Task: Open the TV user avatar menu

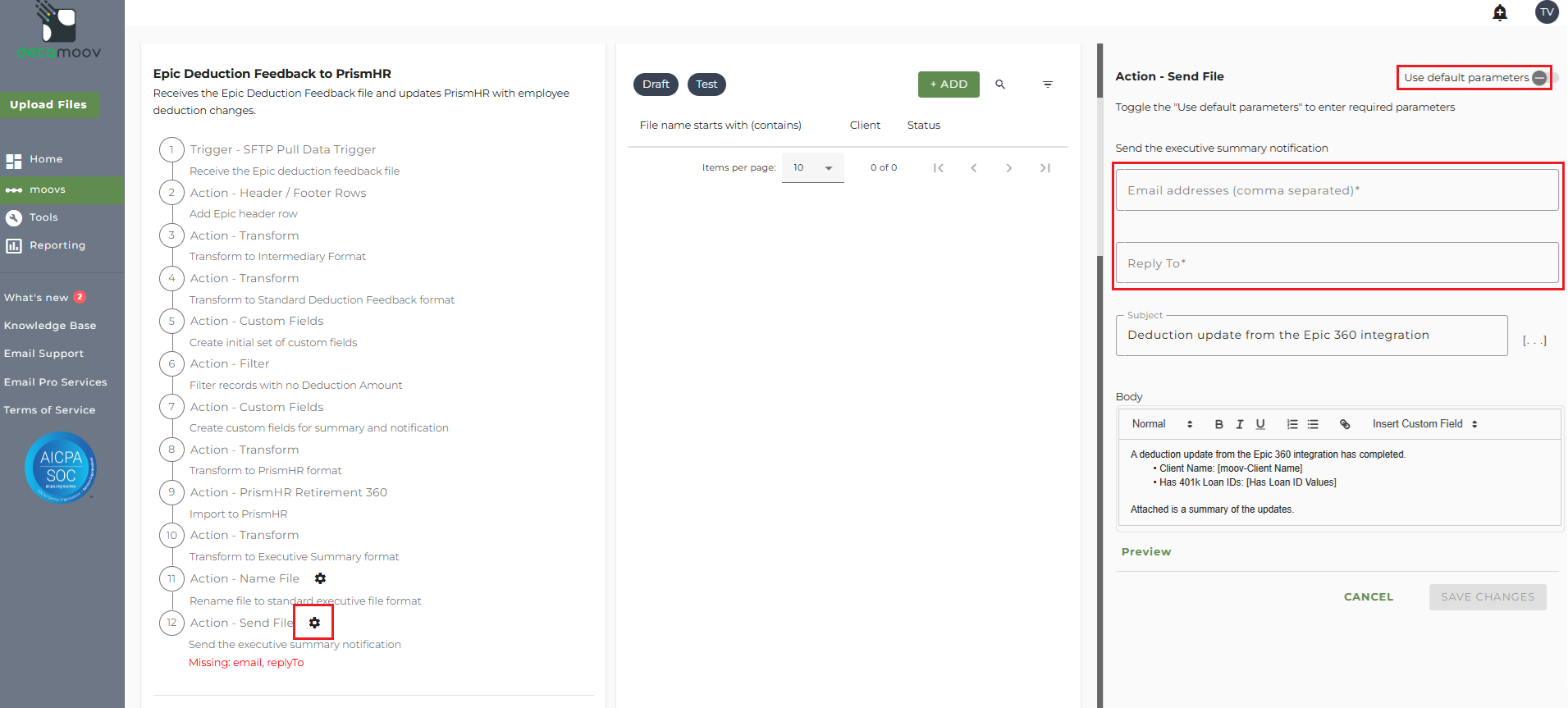Action: (x=1547, y=12)
